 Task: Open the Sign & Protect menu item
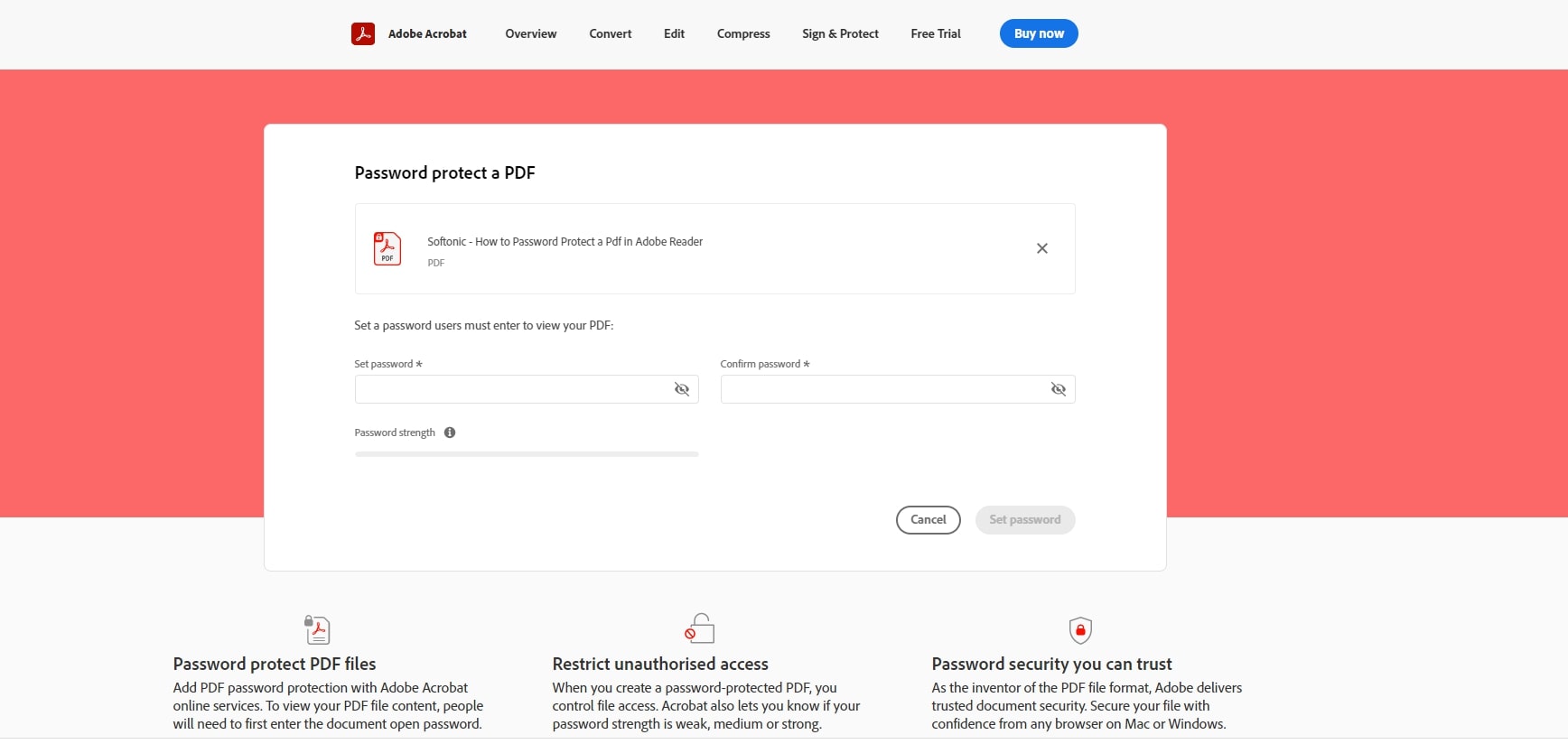coord(840,33)
